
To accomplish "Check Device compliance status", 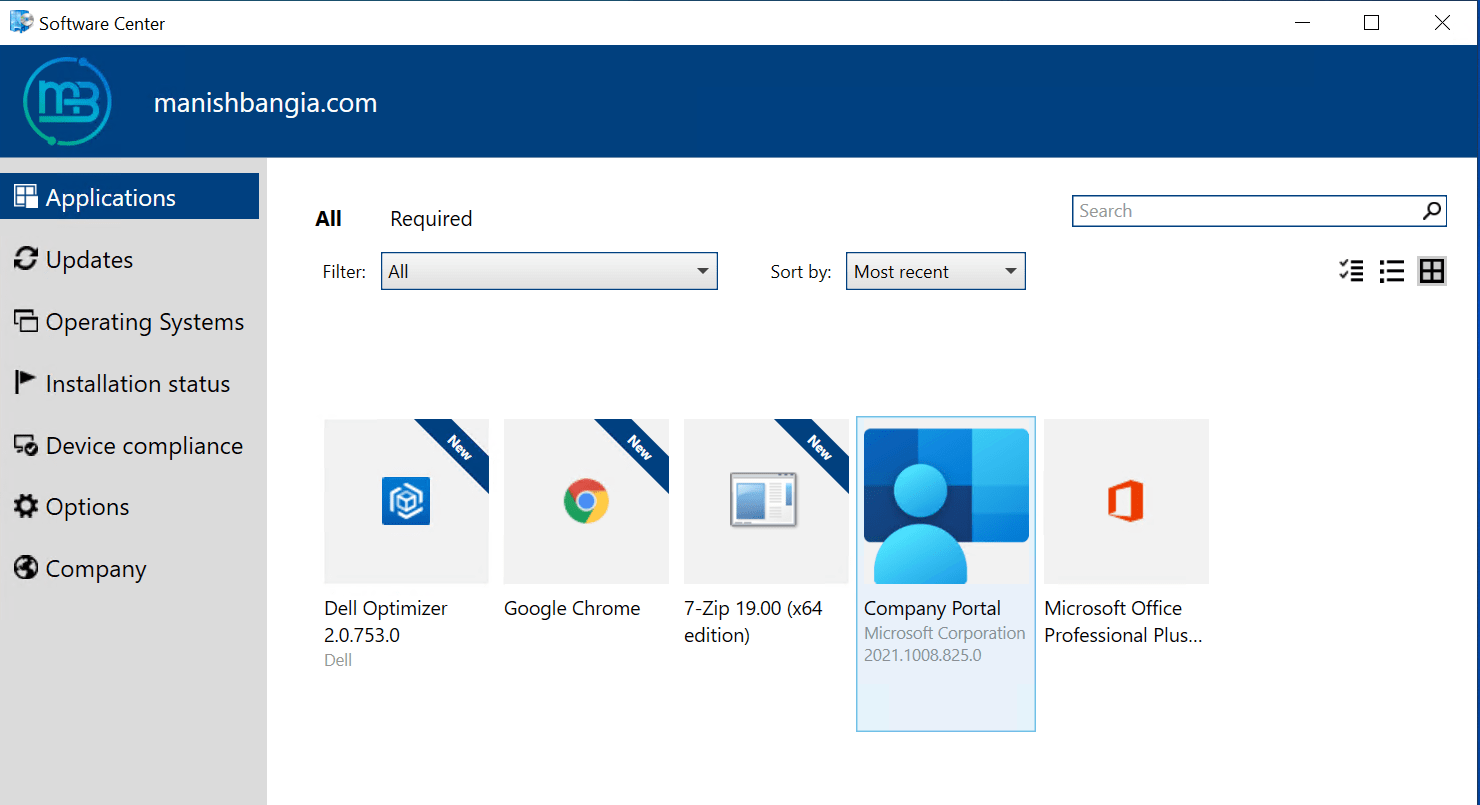I will click(144, 445).
